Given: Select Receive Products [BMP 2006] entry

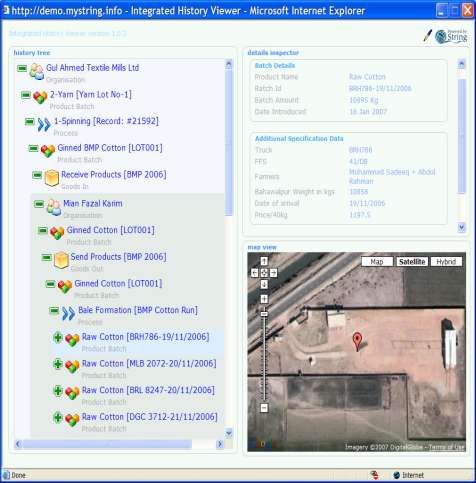Looking at the screenshot, I should [114, 174].
